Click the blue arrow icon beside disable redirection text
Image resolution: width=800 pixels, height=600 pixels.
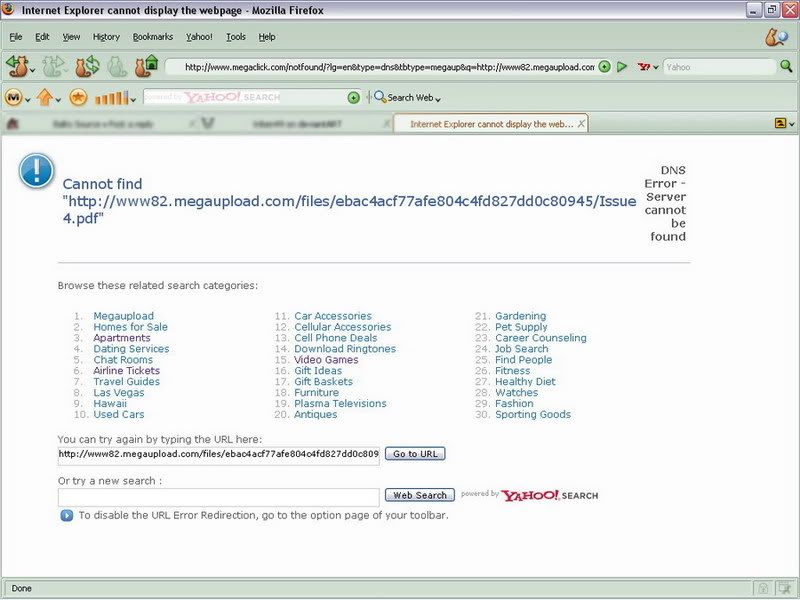67,516
